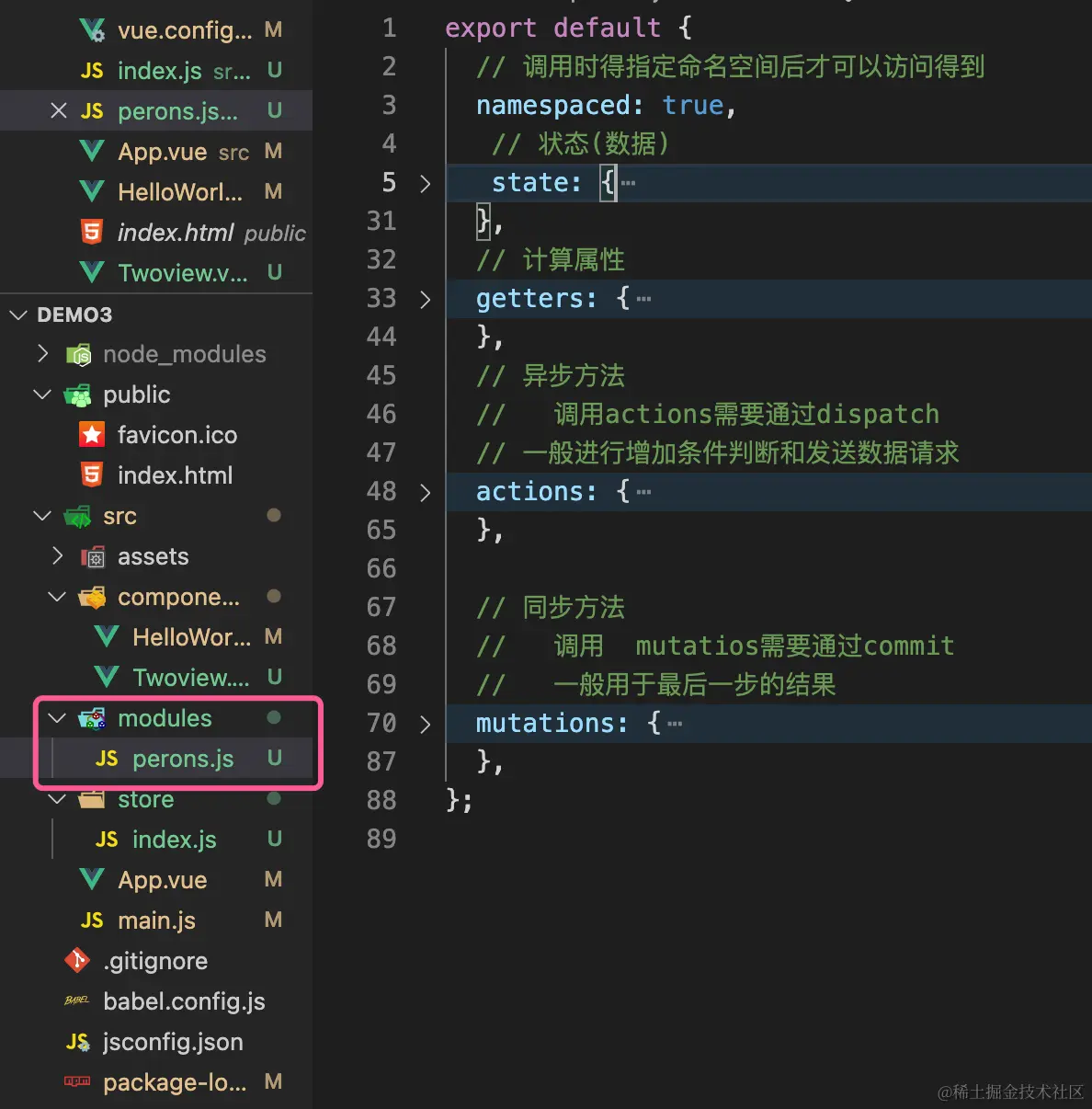Image resolution: width=1092 pixels, height=1109 pixels.
Task: Click the Babel icon of babel.config.js
Action: coord(77,1001)
